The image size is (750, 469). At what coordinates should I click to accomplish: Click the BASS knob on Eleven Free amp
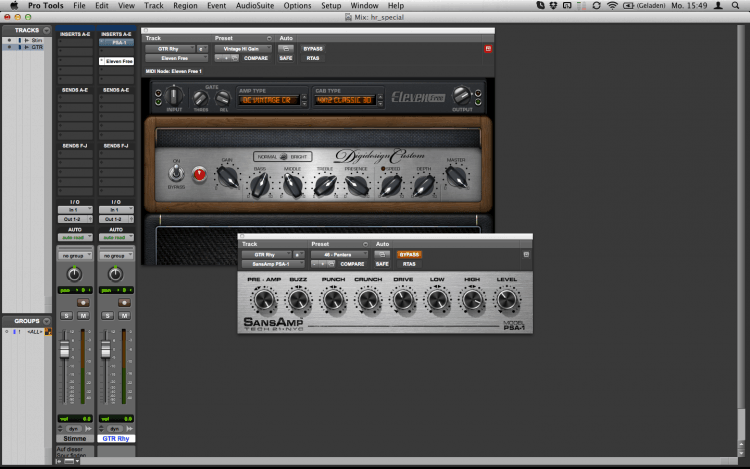point(260,185)
